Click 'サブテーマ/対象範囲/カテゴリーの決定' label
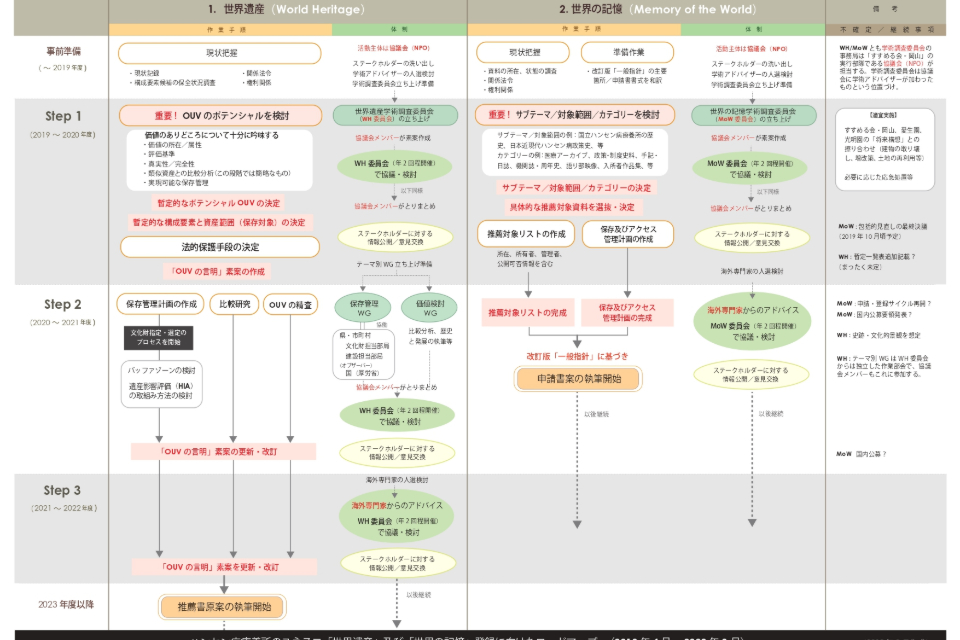960x640 pixels. point(576,188)
